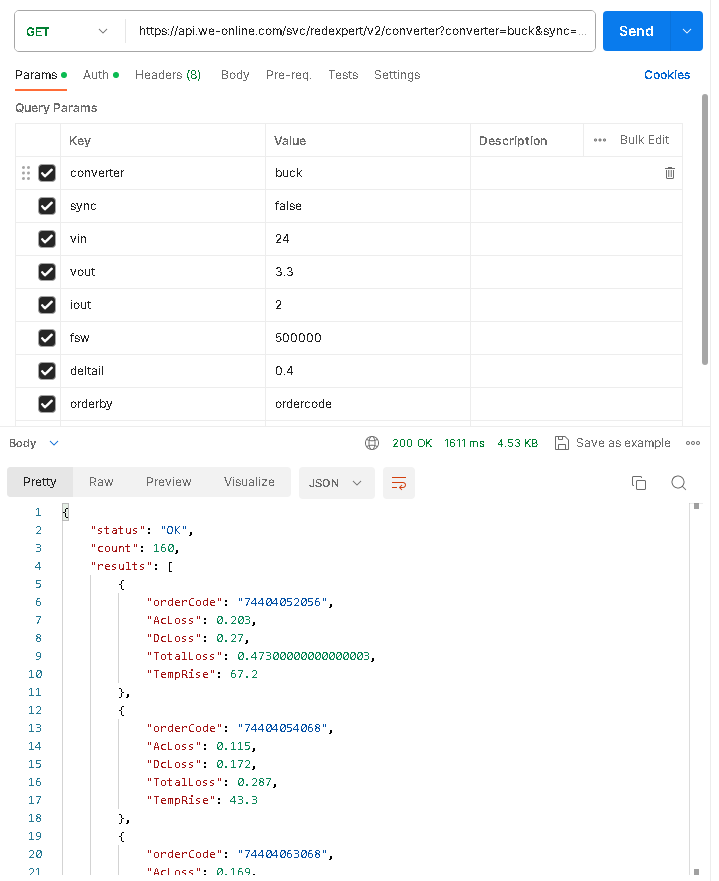Open the response options ellipsis menu

[693, 442]
